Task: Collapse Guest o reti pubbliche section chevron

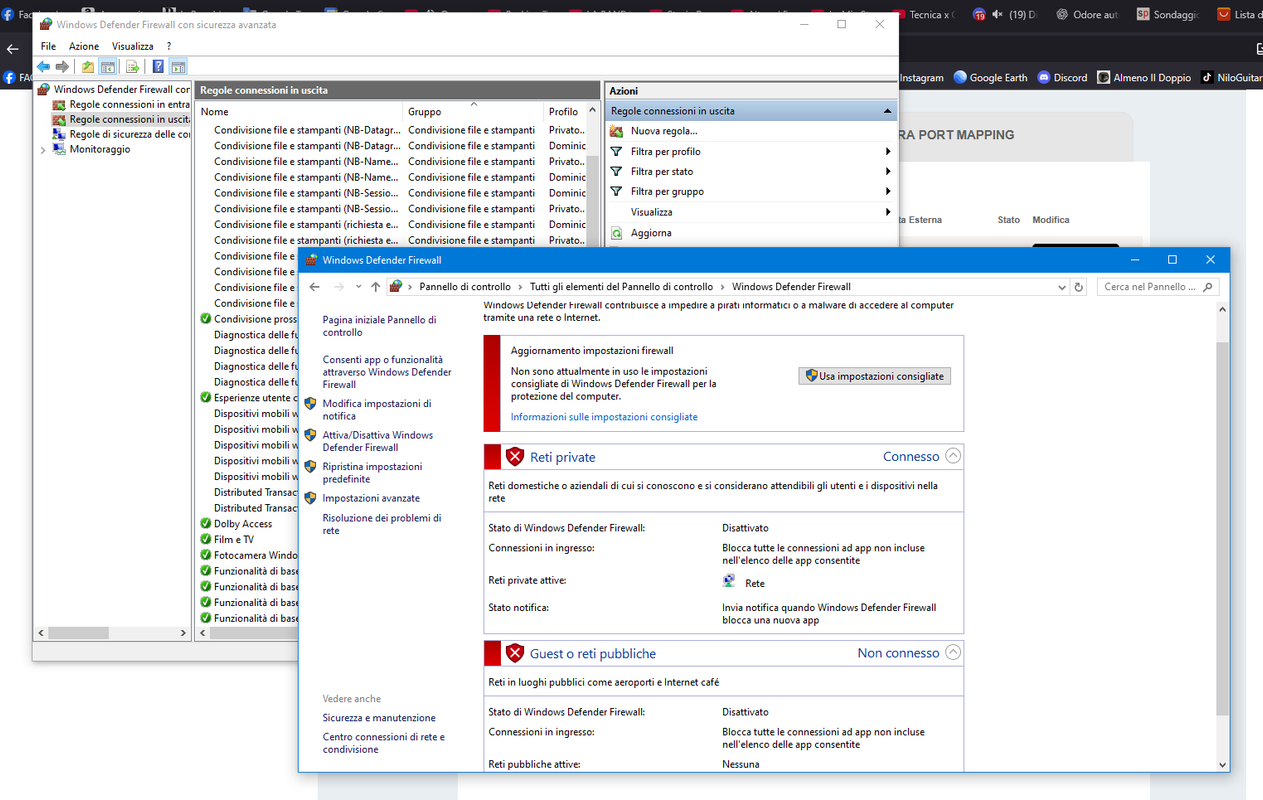Action: (953, 652)
